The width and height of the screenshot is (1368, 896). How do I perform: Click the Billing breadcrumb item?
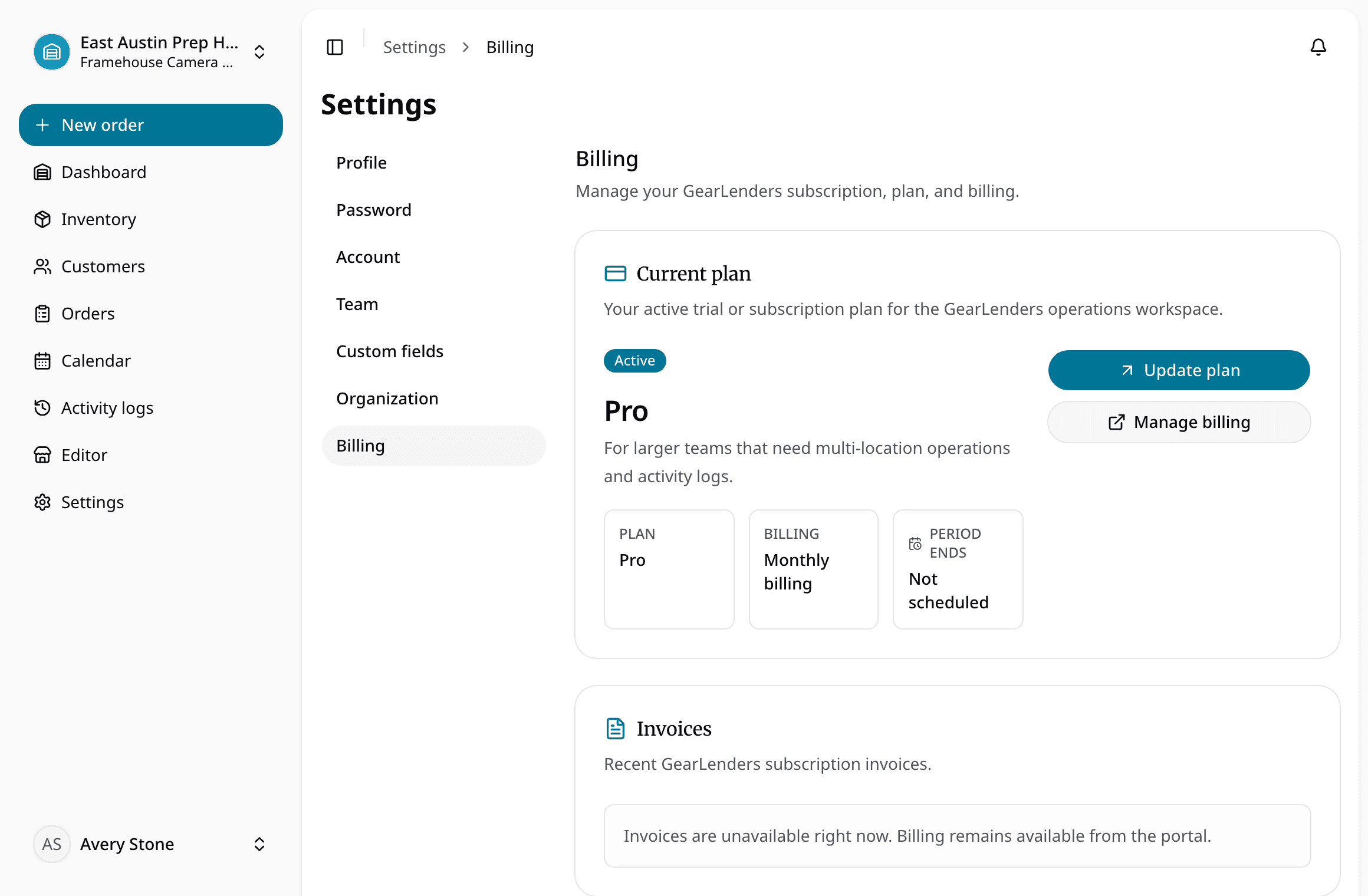(509, 47)
